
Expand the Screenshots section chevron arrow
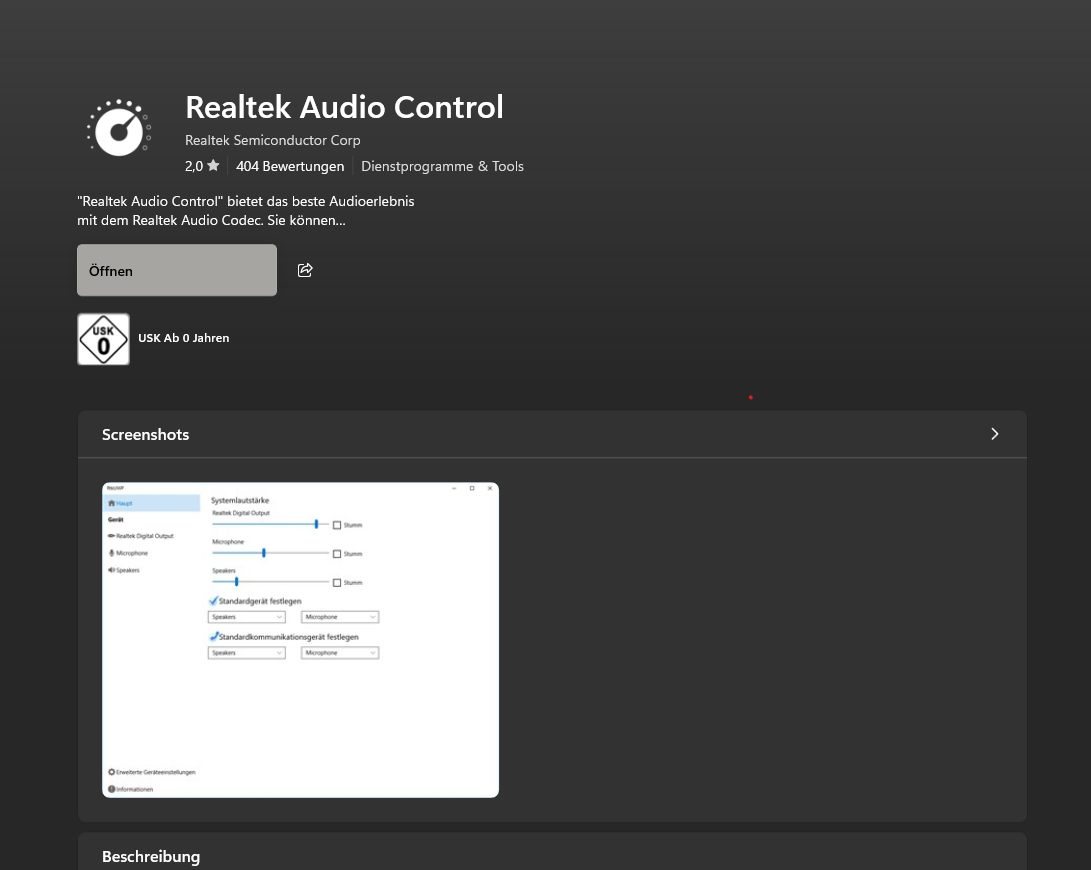tap(994, 434)
